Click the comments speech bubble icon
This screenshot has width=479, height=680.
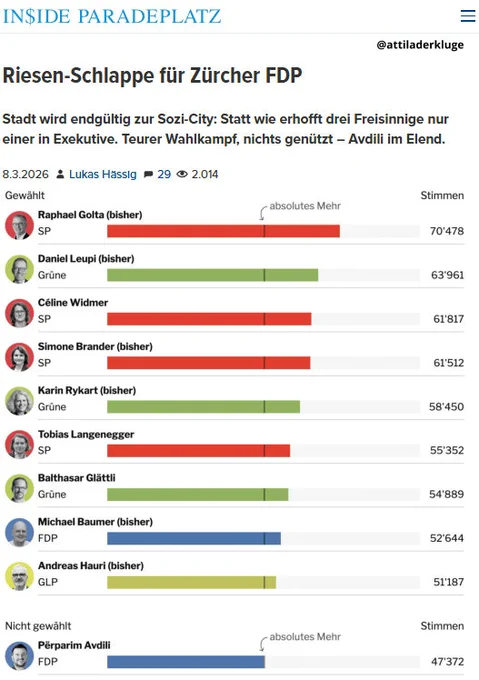click(148, 174)
